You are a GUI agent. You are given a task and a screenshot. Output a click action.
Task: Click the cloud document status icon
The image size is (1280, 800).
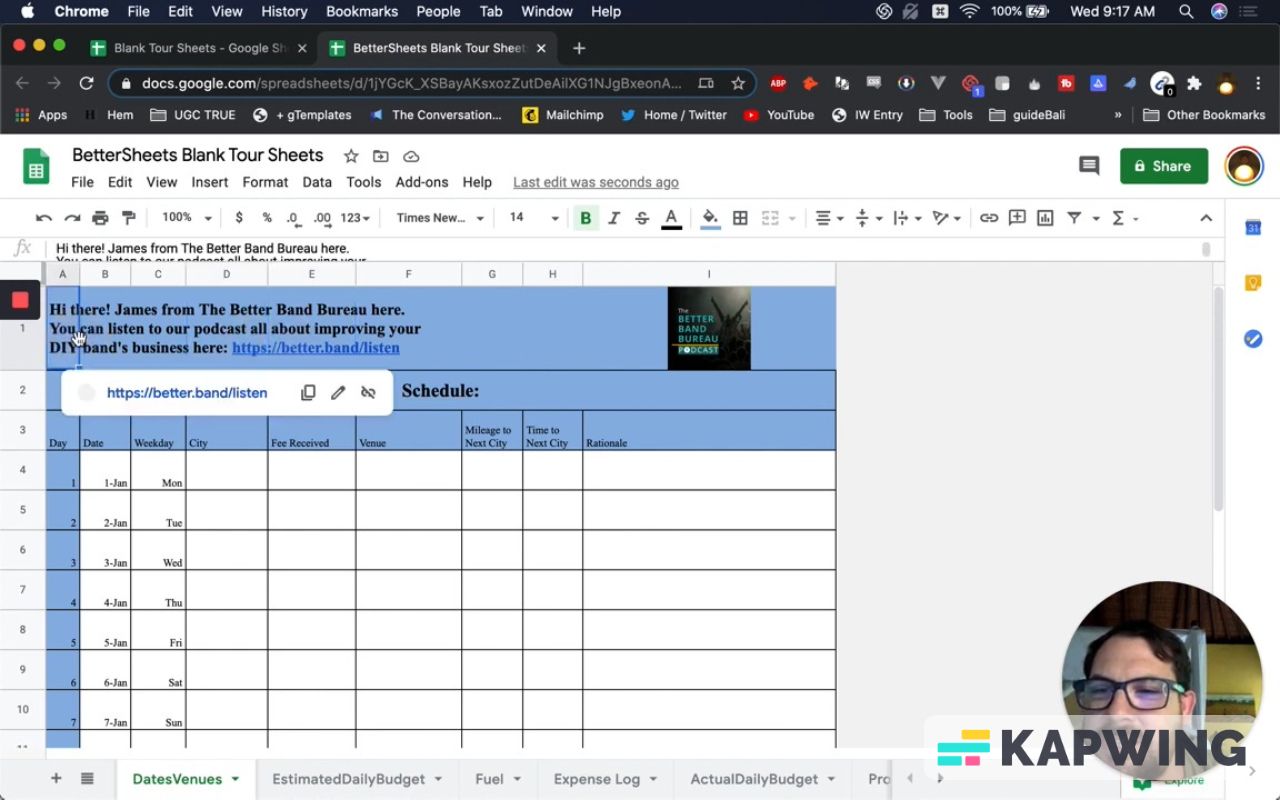(411, 156)
